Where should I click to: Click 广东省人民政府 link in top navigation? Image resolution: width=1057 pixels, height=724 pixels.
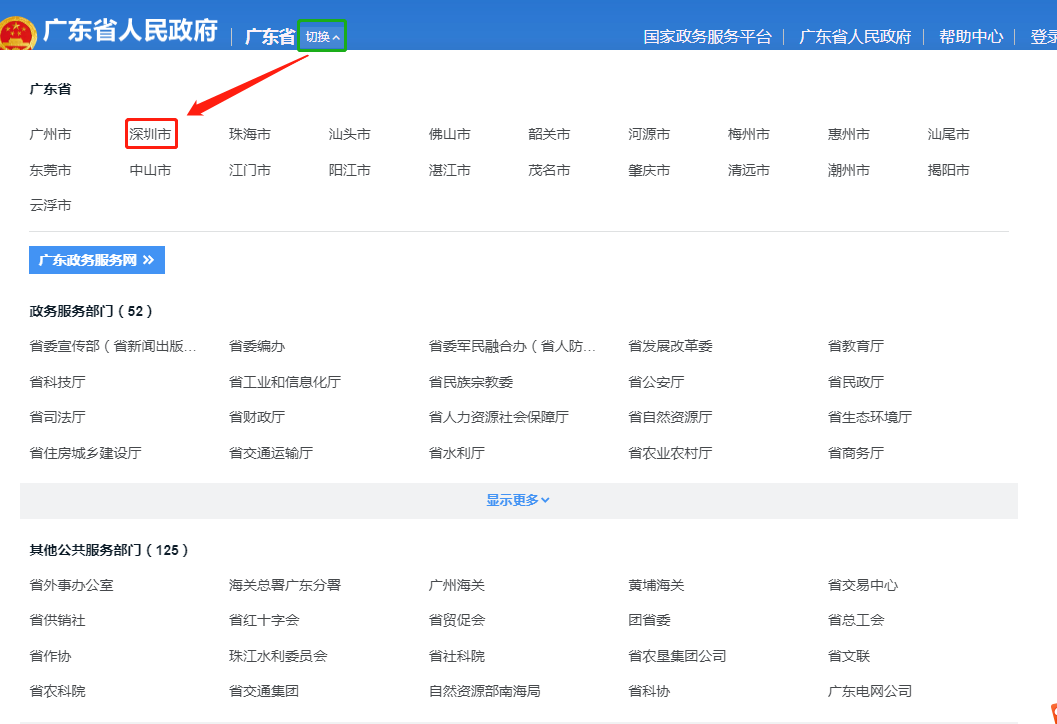tap(855, 37)
